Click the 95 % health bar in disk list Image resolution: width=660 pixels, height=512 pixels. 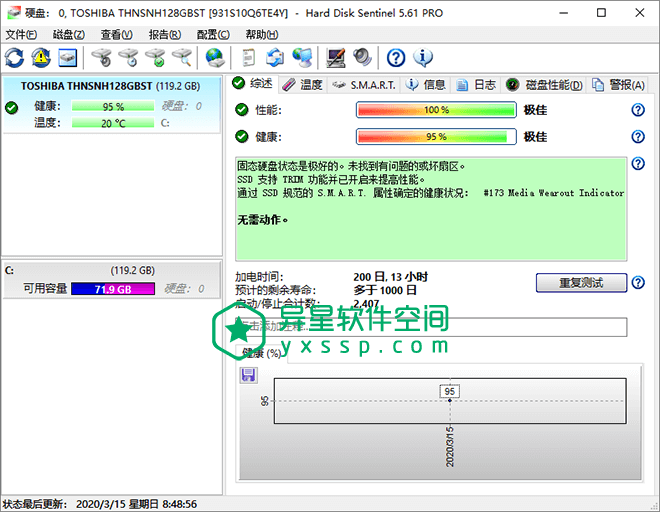(x=113, y=107)
